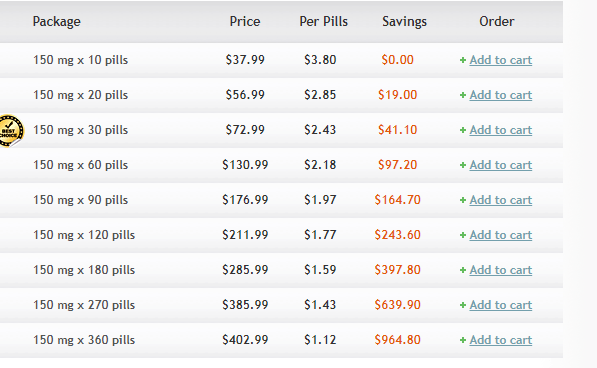Add 150 mg x 270 pills to cart
This screenshot has height=368, width=597.
click(x=500, y=305)
